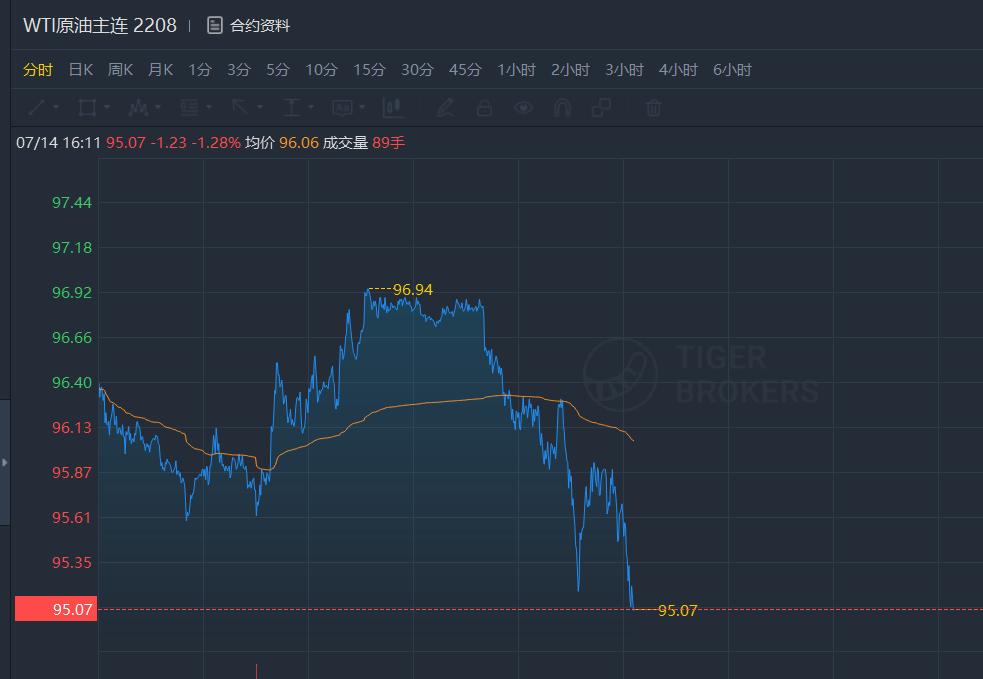Screen dimensions: 983x679
Task: Click the 96.92 axis price label
Action: click(71, 293)
